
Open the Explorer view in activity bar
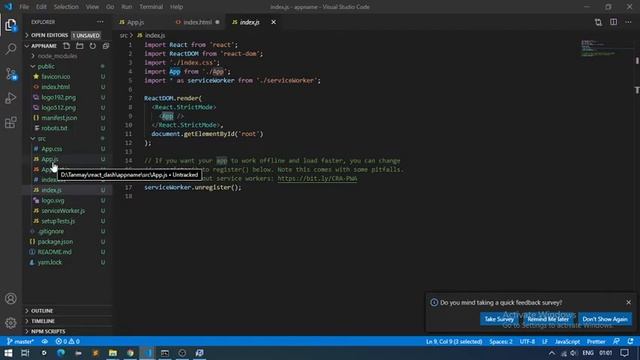pyautogui.click(x=11, y=25)
